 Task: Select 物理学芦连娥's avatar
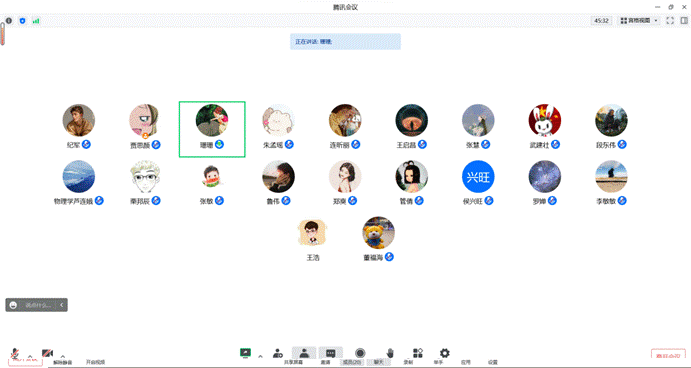pyautogui.click(x=78, y=176)
